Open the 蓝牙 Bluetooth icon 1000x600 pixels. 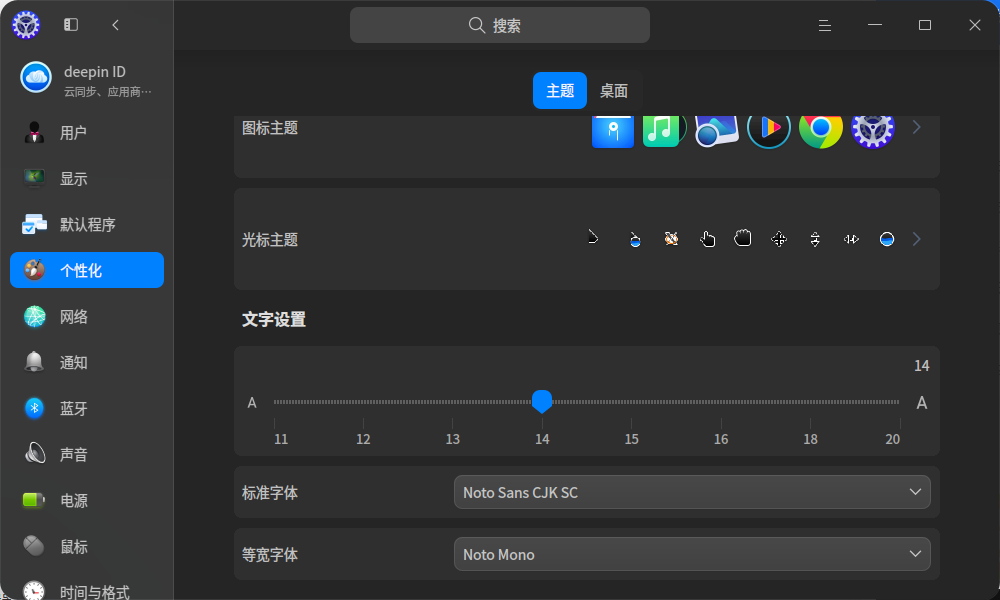click(34, 408)
